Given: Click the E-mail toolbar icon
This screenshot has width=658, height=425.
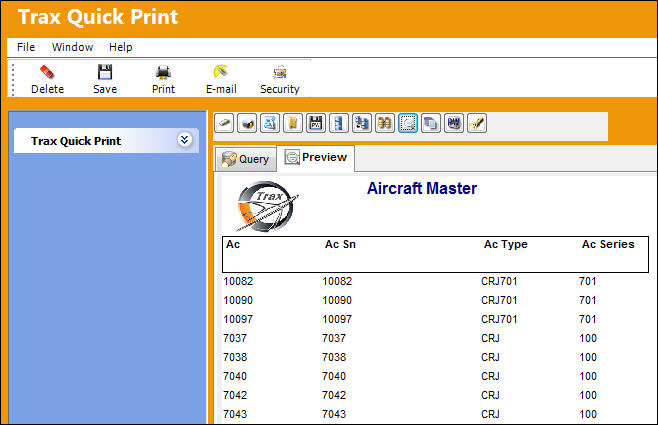Looking at the screenshot, I should pos(221,72).
